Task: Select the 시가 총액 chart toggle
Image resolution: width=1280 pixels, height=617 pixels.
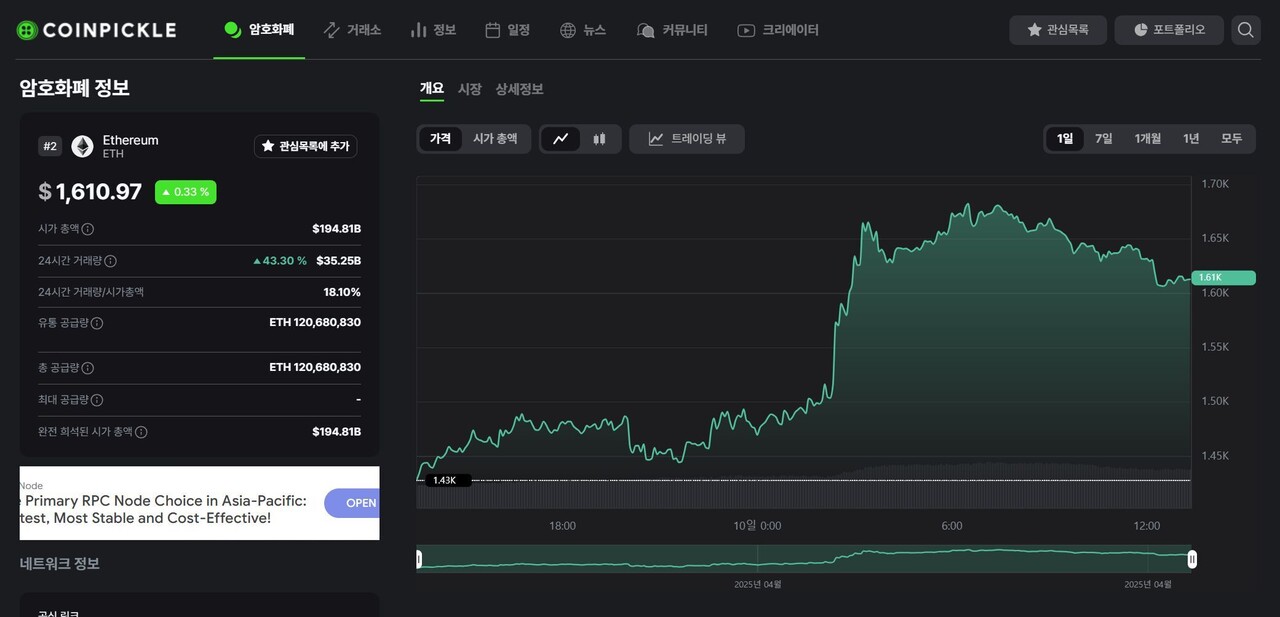Action: click(495, 139)
